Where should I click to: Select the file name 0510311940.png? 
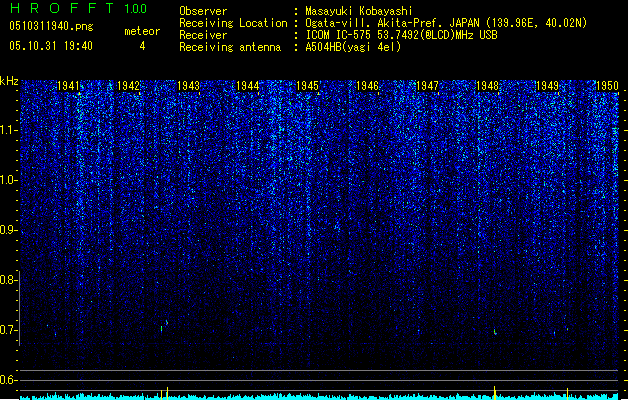[x=51, y=26]
